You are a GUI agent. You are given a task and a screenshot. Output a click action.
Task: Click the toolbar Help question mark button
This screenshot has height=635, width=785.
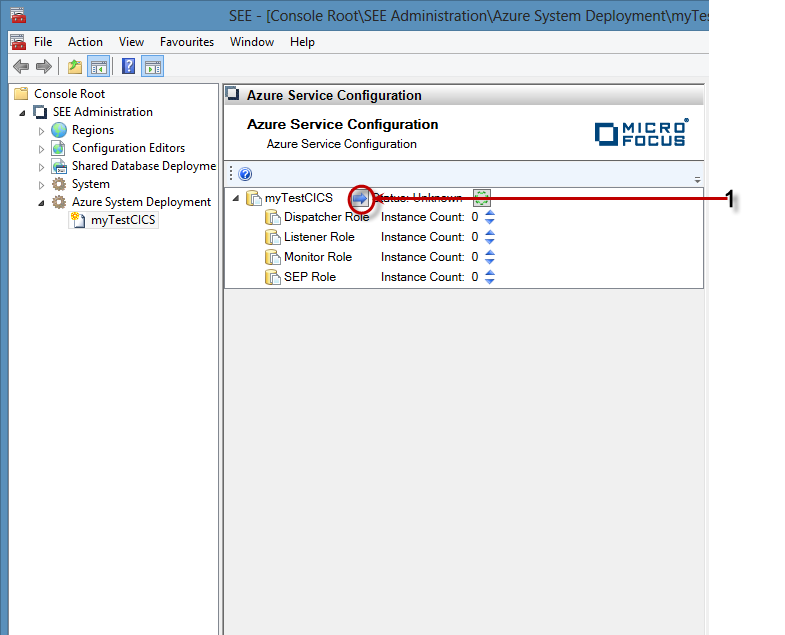click(128, 67)
